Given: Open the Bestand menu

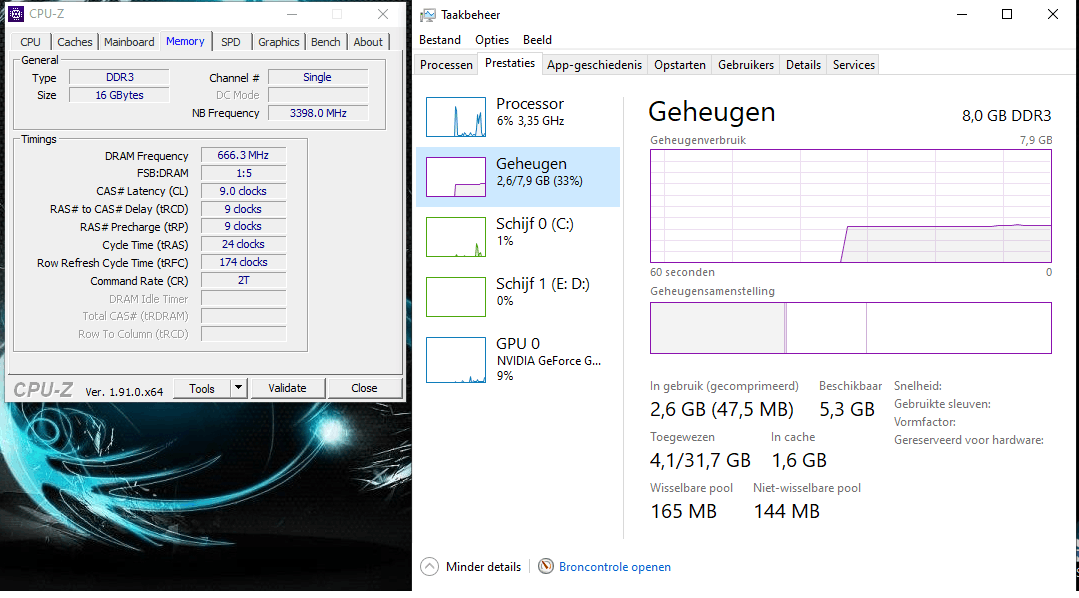Looking at the screenshot, I should [440, 40].
